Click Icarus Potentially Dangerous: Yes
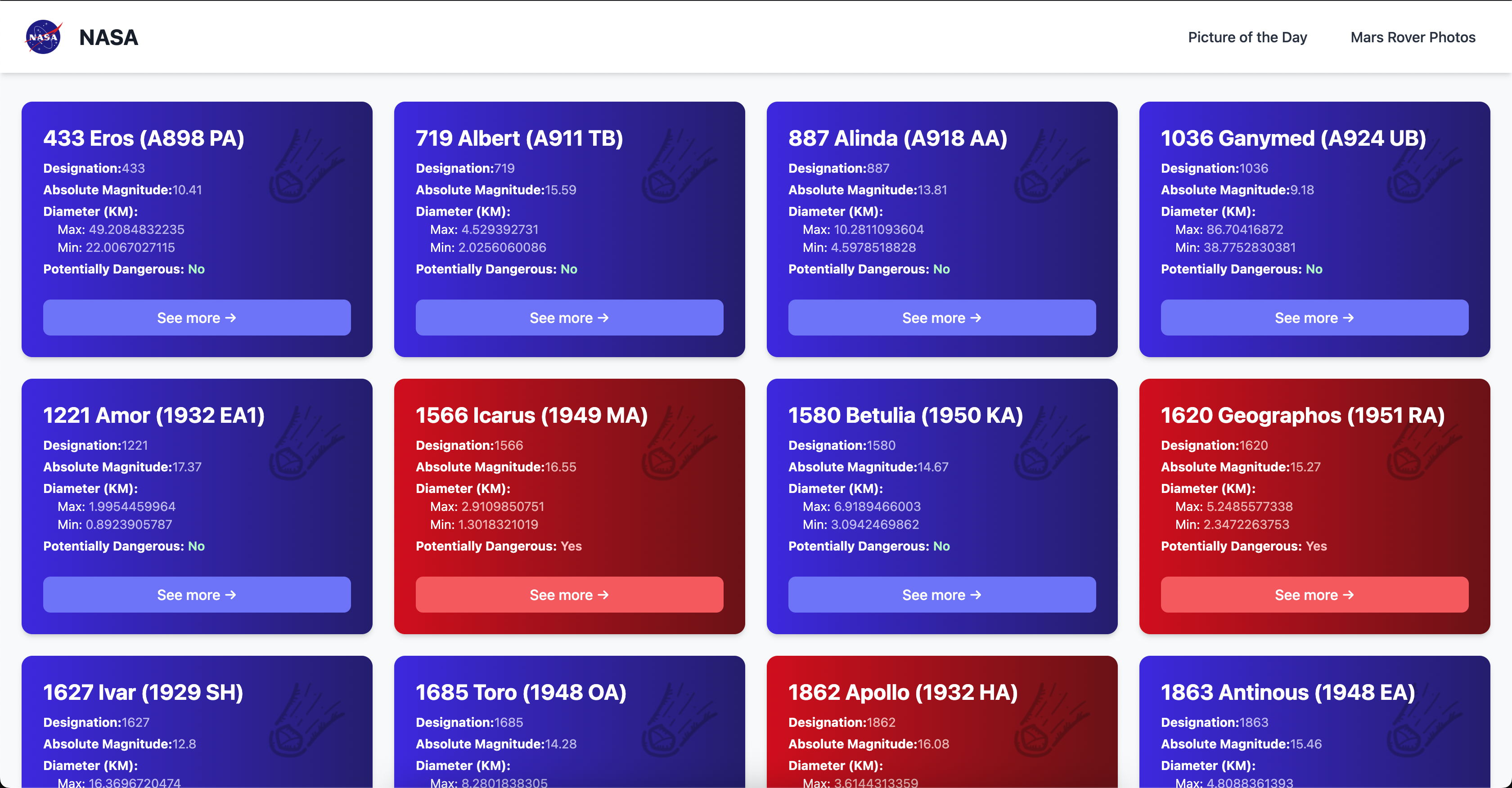 (x=499, y=546)
